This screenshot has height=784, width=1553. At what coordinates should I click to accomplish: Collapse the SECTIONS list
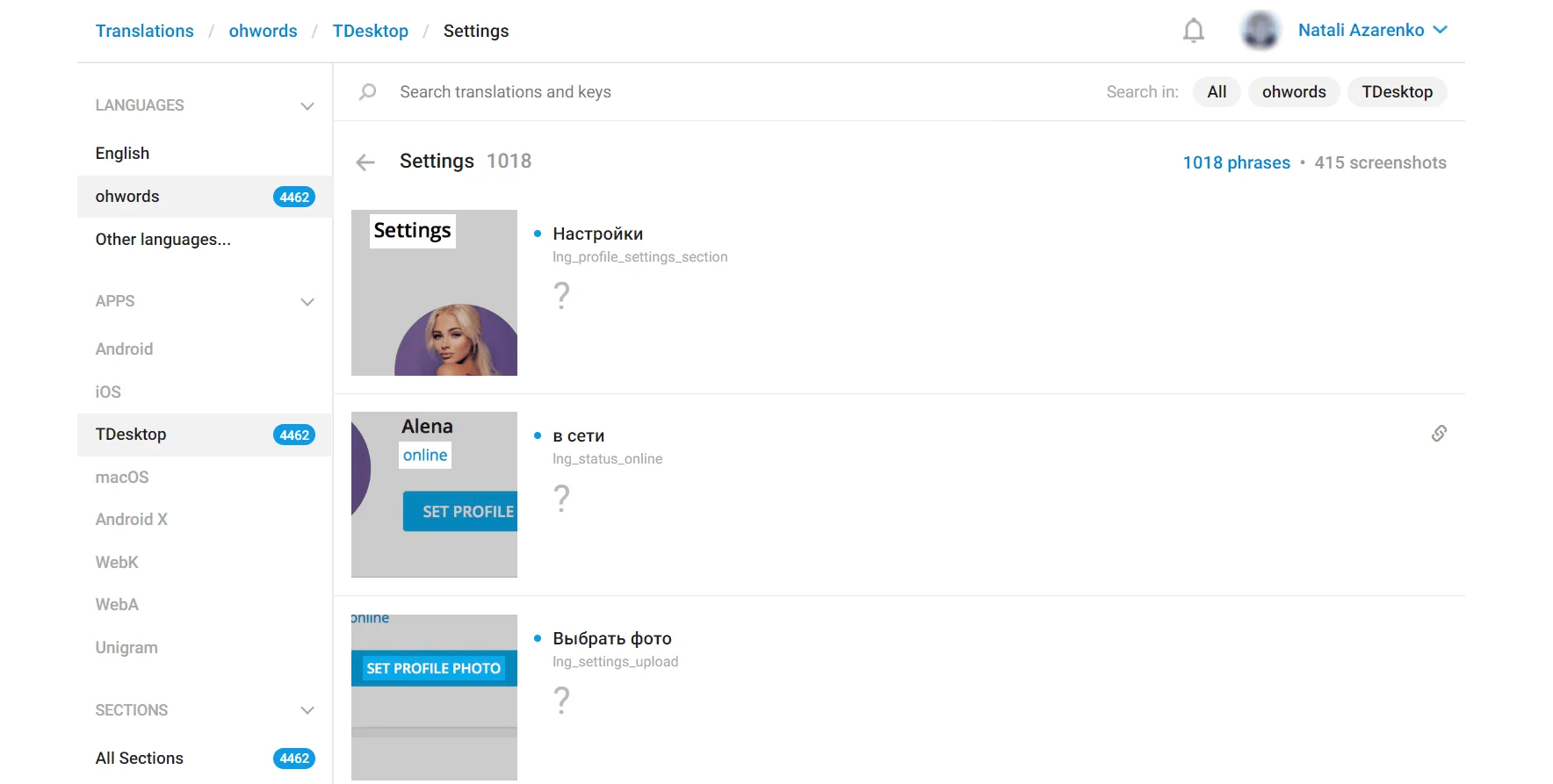tap(307, 710)
